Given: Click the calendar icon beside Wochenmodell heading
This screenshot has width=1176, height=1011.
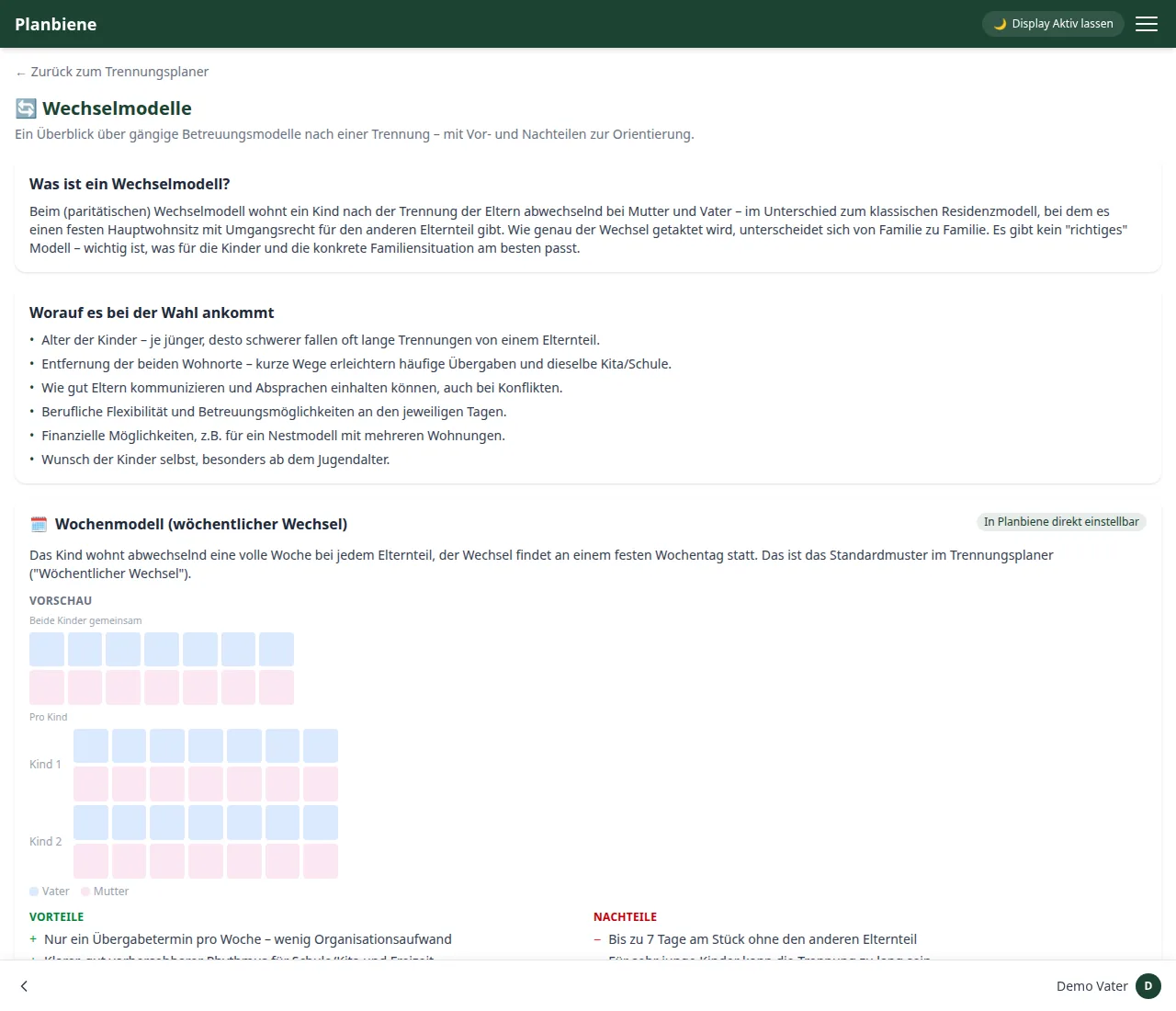Looking at the screenshot, I should pos(39,524).
